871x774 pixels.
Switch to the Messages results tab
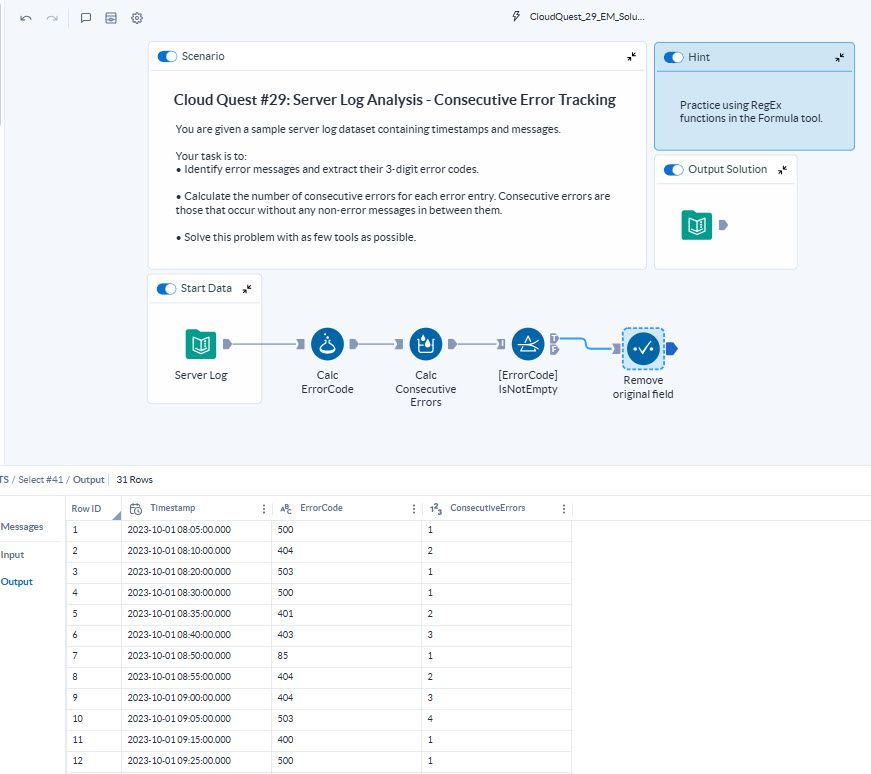click(22, 527)
